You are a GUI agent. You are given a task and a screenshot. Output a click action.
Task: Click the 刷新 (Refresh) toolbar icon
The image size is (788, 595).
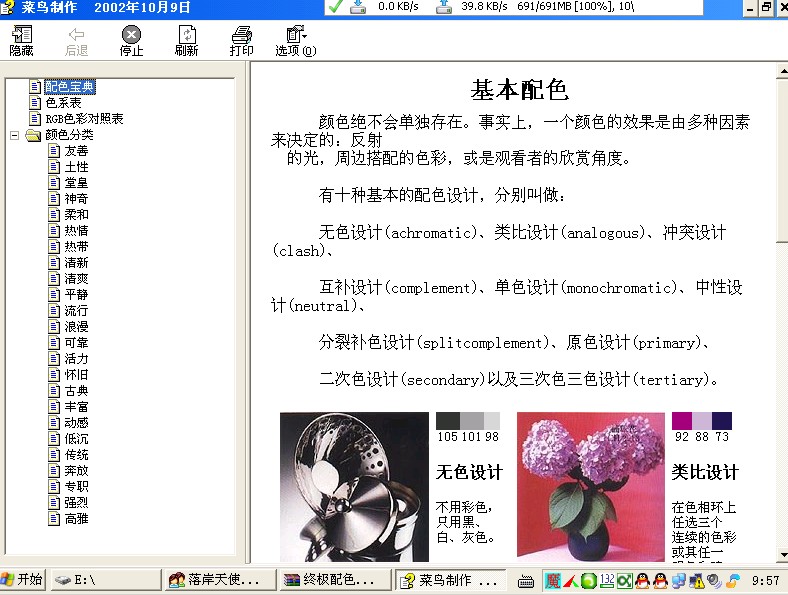click(x=186, y=41)
